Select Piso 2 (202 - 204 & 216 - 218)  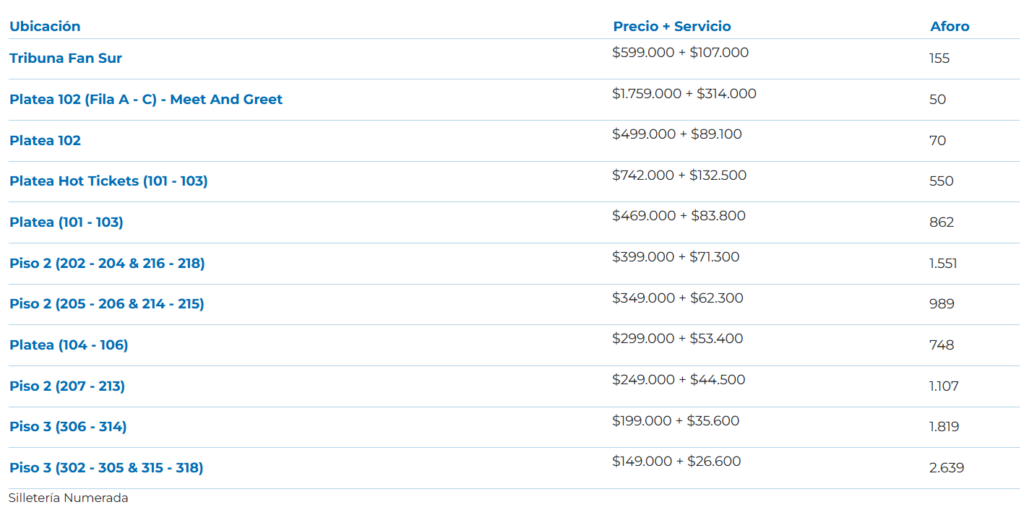pos(107,263)
